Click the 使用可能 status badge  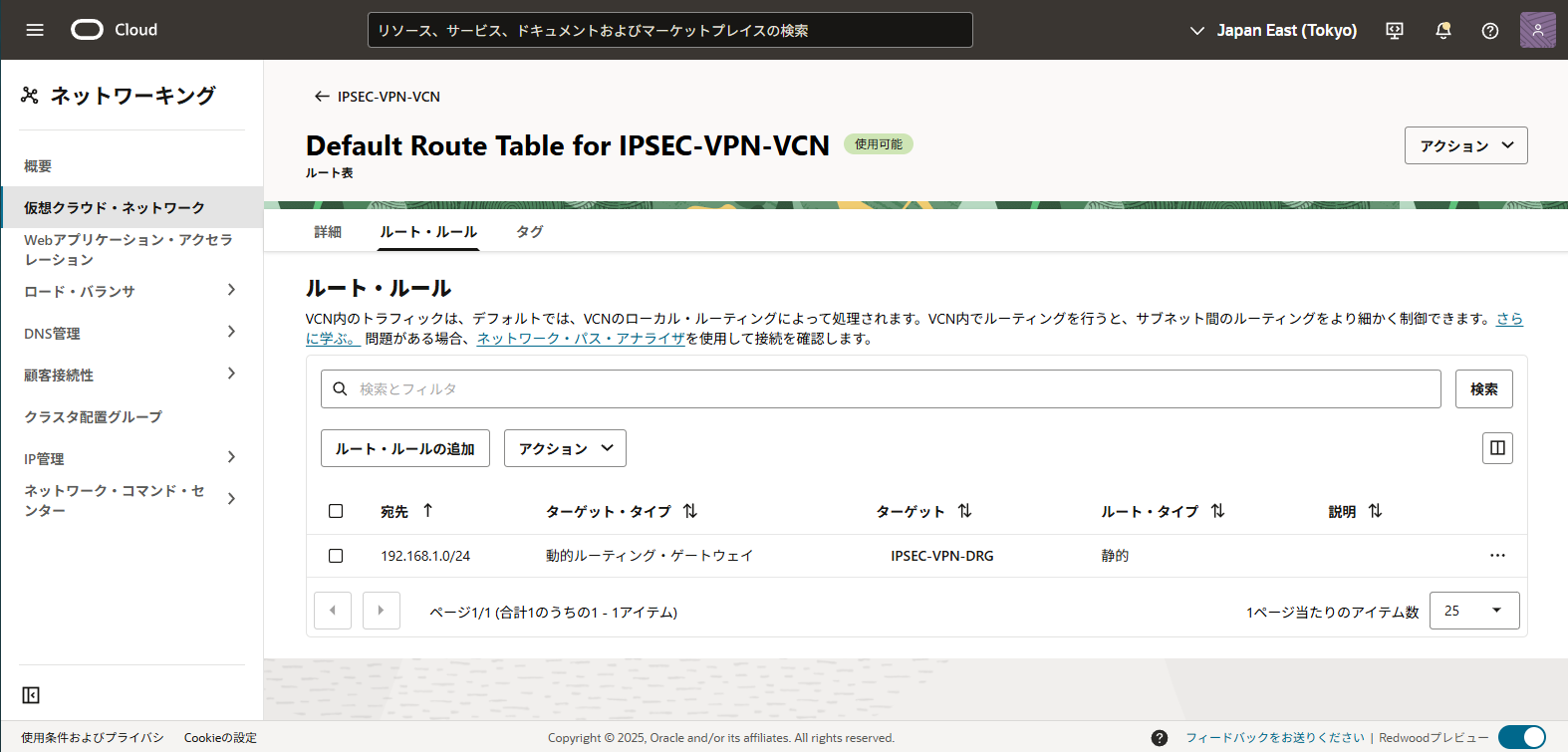879,144
